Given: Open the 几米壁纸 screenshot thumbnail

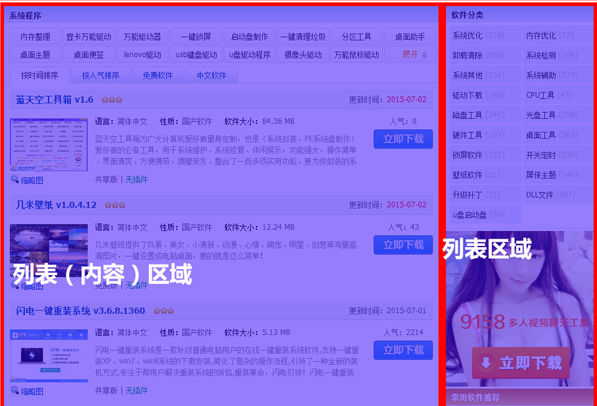Looking at the screenshot, I should (x=49, y=250).
